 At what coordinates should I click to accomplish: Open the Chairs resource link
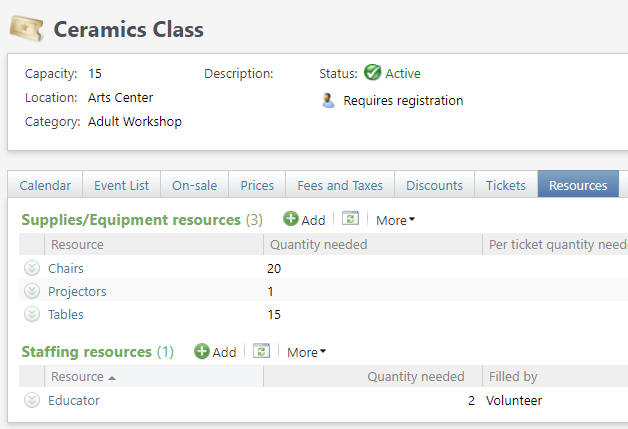click(66, 269)
